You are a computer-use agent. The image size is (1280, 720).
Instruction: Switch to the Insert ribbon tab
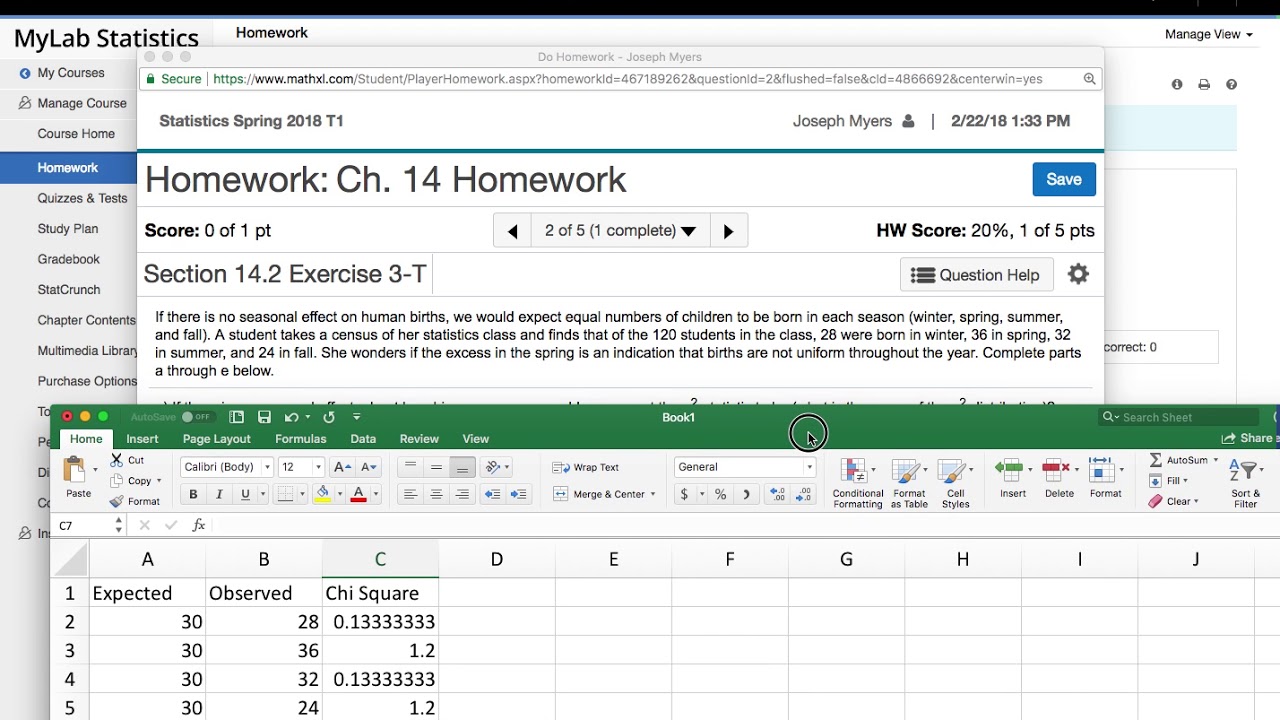[142, 439]
